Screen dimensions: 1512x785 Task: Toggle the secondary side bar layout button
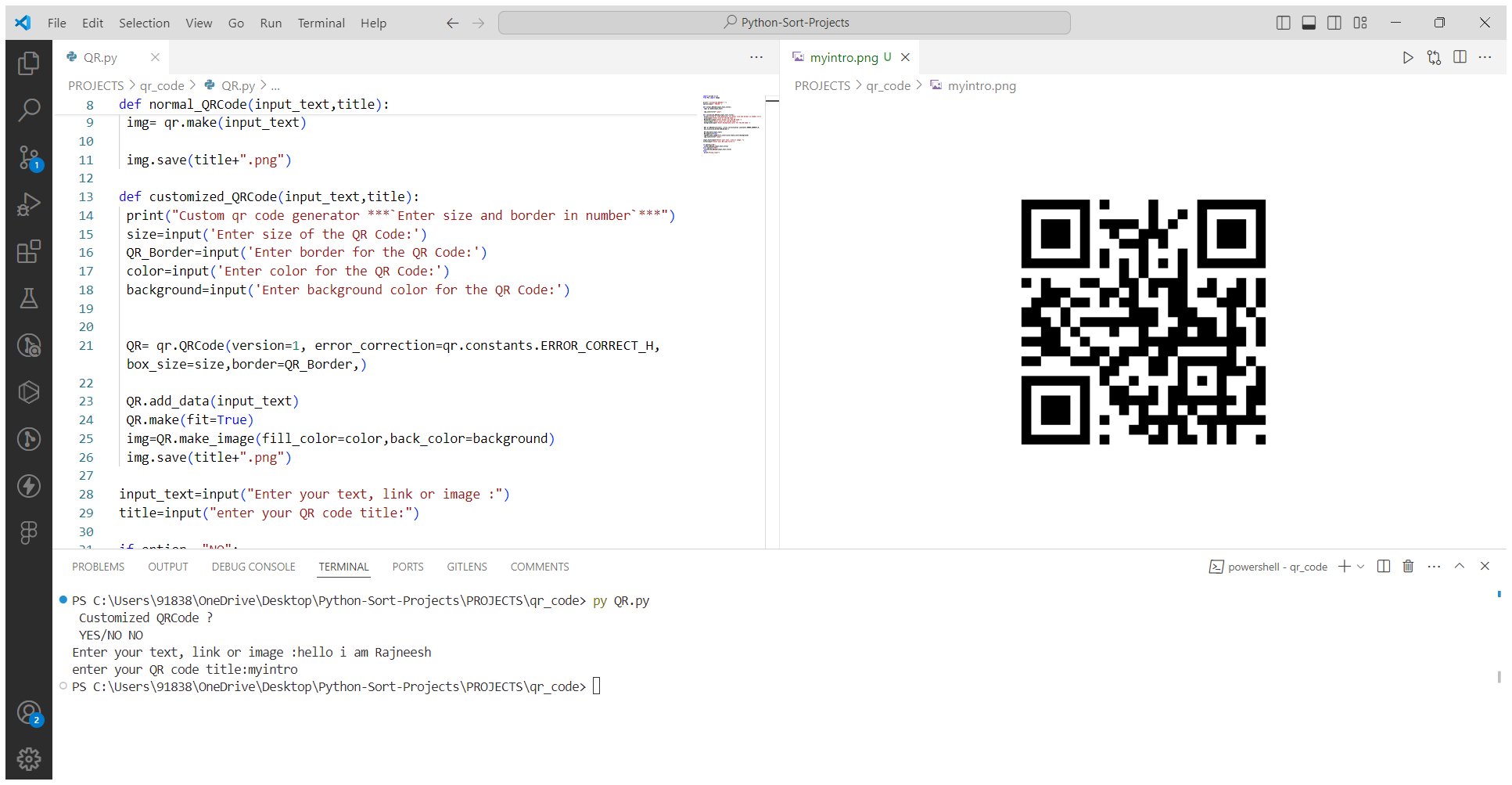(x=1334, y=23)
